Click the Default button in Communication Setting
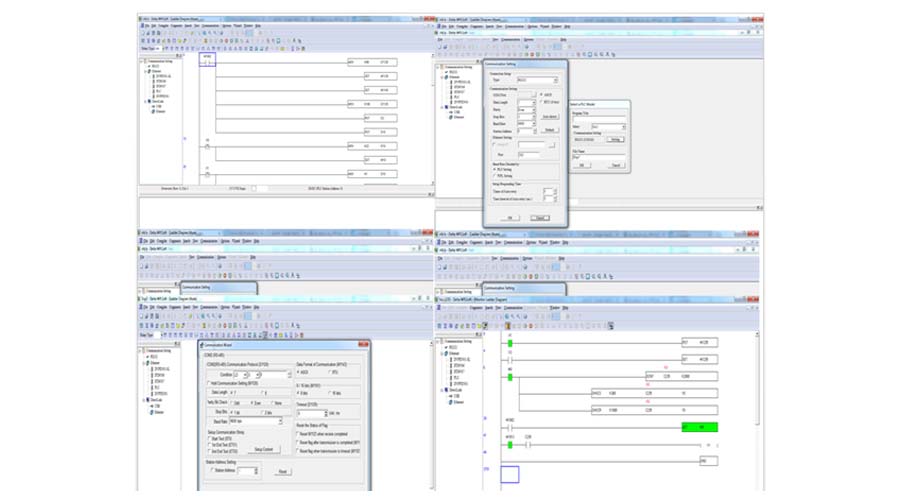900x500 pixels. (550, 130)
